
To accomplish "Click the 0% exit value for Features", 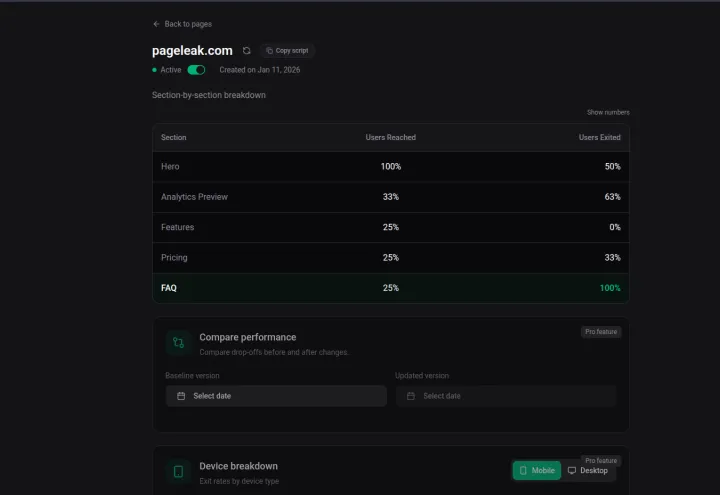I will click(614, 227).
